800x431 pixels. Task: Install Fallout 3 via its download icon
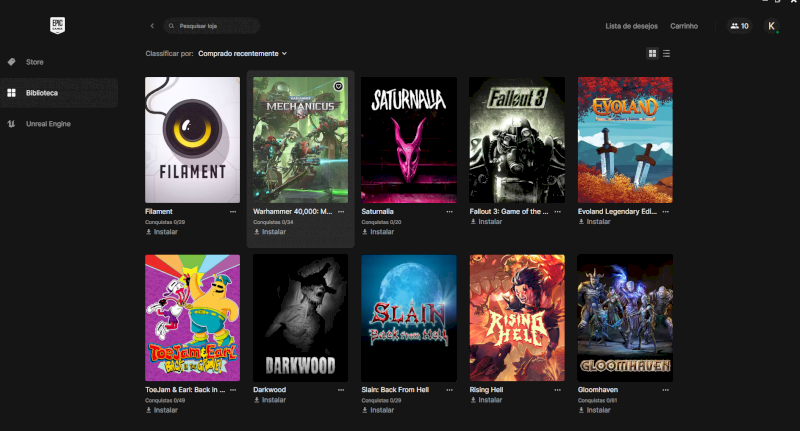pyautogui.click(x=473, y=222)
